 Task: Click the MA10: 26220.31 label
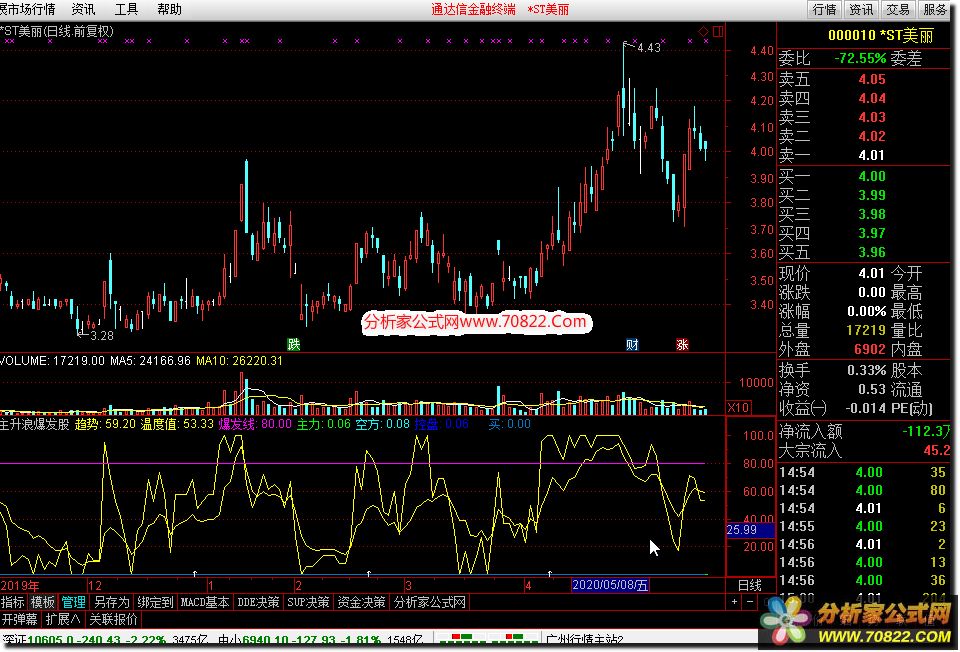239,361
